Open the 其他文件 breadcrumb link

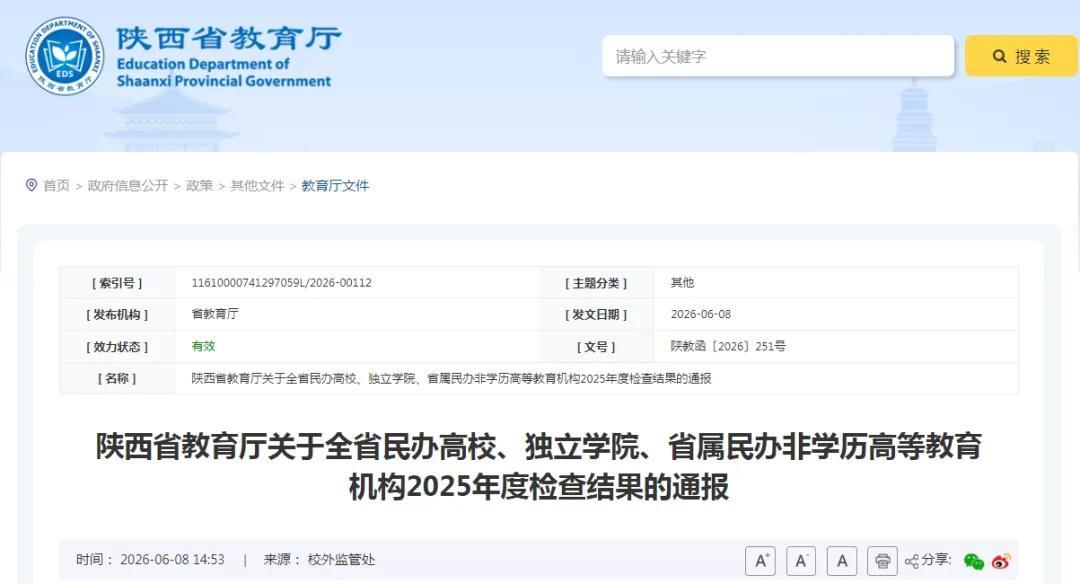257,185
